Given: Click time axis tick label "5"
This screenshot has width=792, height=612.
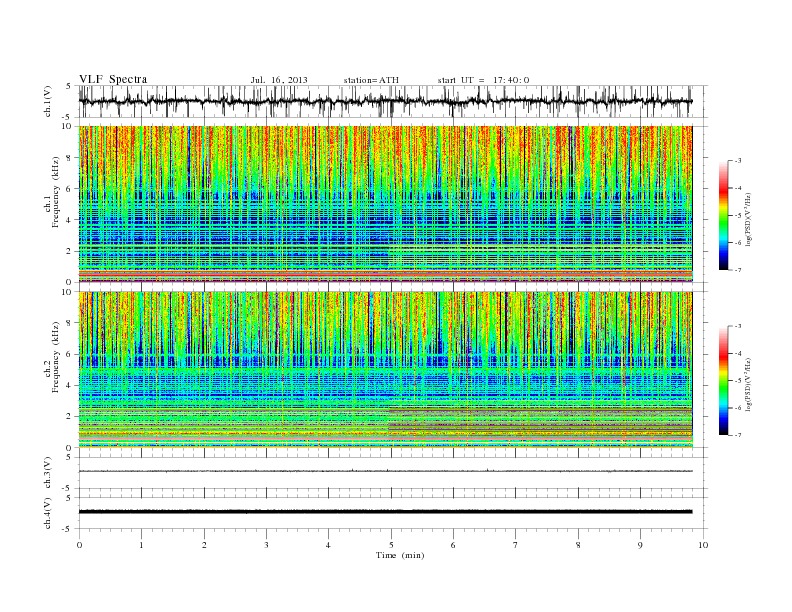Looking at the screenshot, I should pyautogui.click(x=391, y=545).
